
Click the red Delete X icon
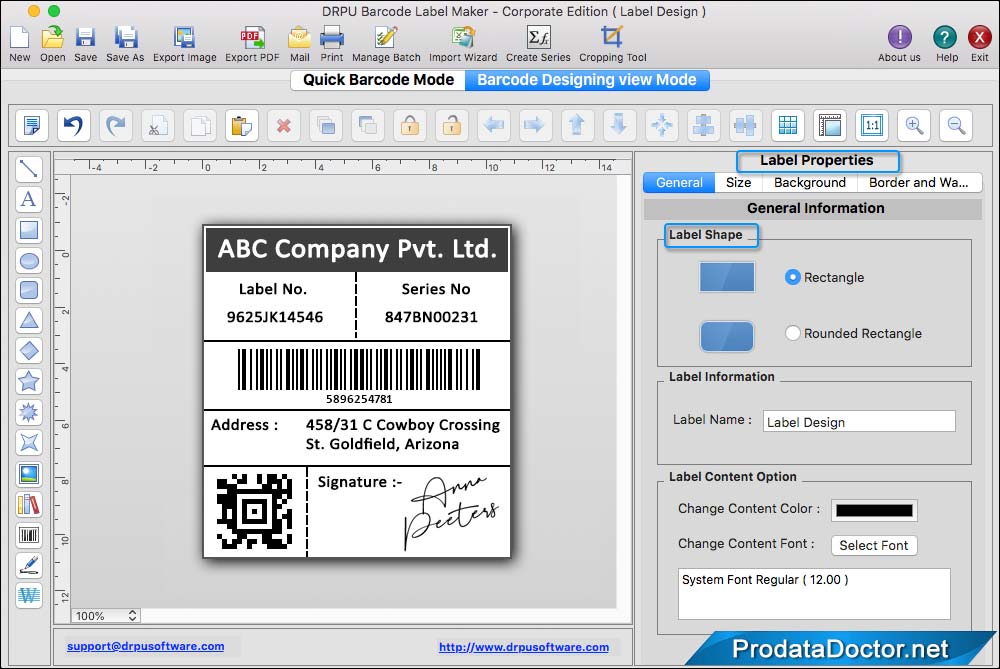(x=284, y=125)
